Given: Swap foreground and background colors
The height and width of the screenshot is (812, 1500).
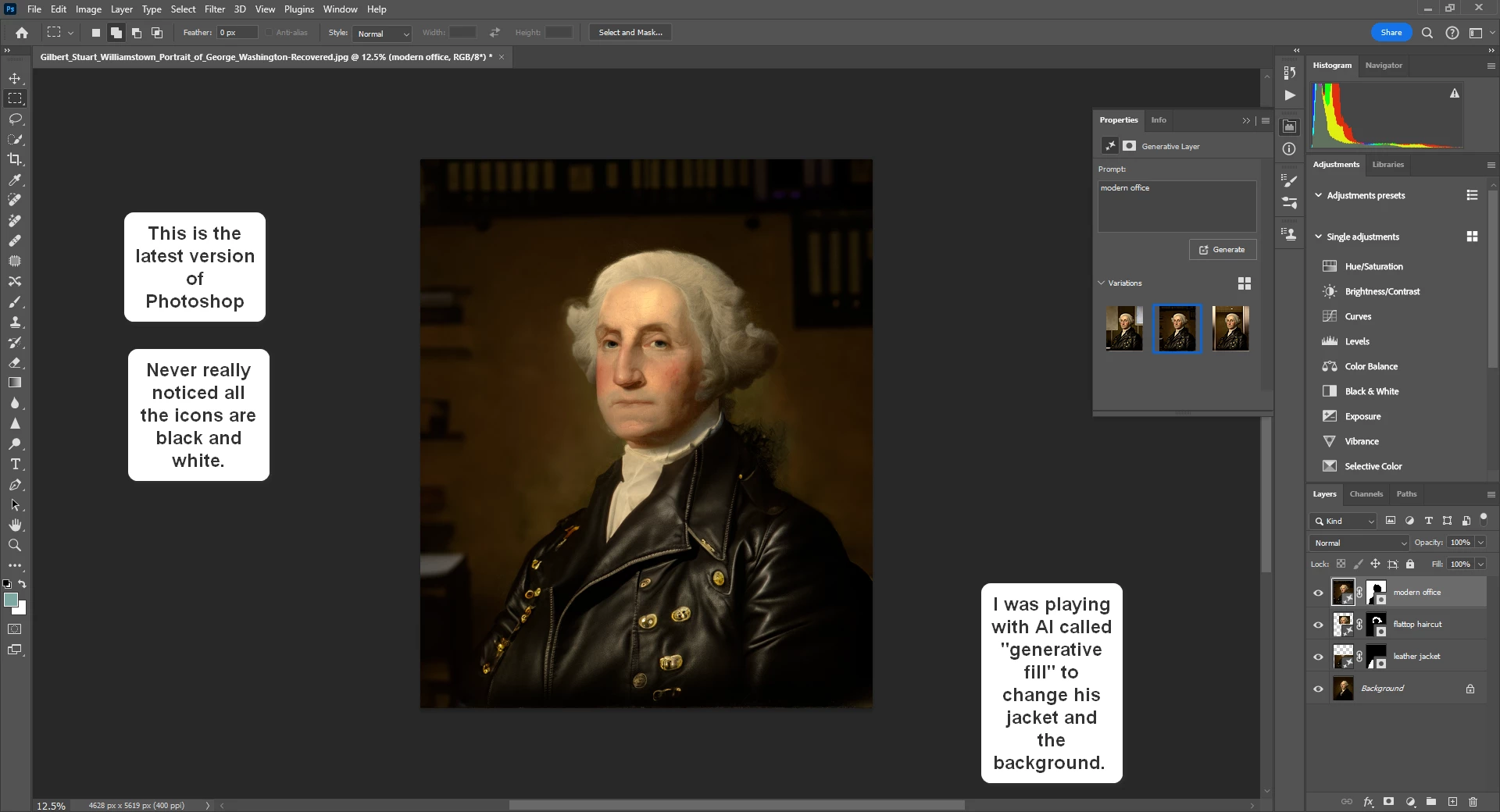Looking at the screenshot, I should point(23,583).
